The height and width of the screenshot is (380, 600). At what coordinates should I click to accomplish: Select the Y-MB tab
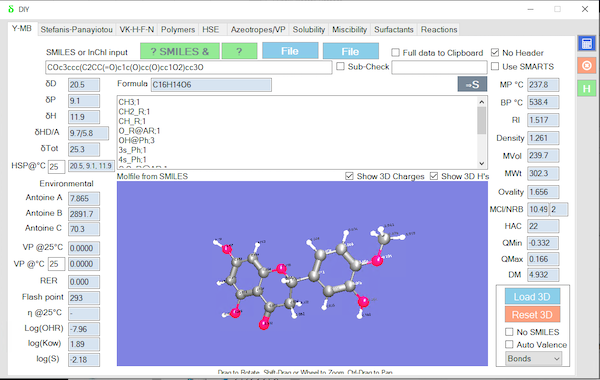(22, 29)
